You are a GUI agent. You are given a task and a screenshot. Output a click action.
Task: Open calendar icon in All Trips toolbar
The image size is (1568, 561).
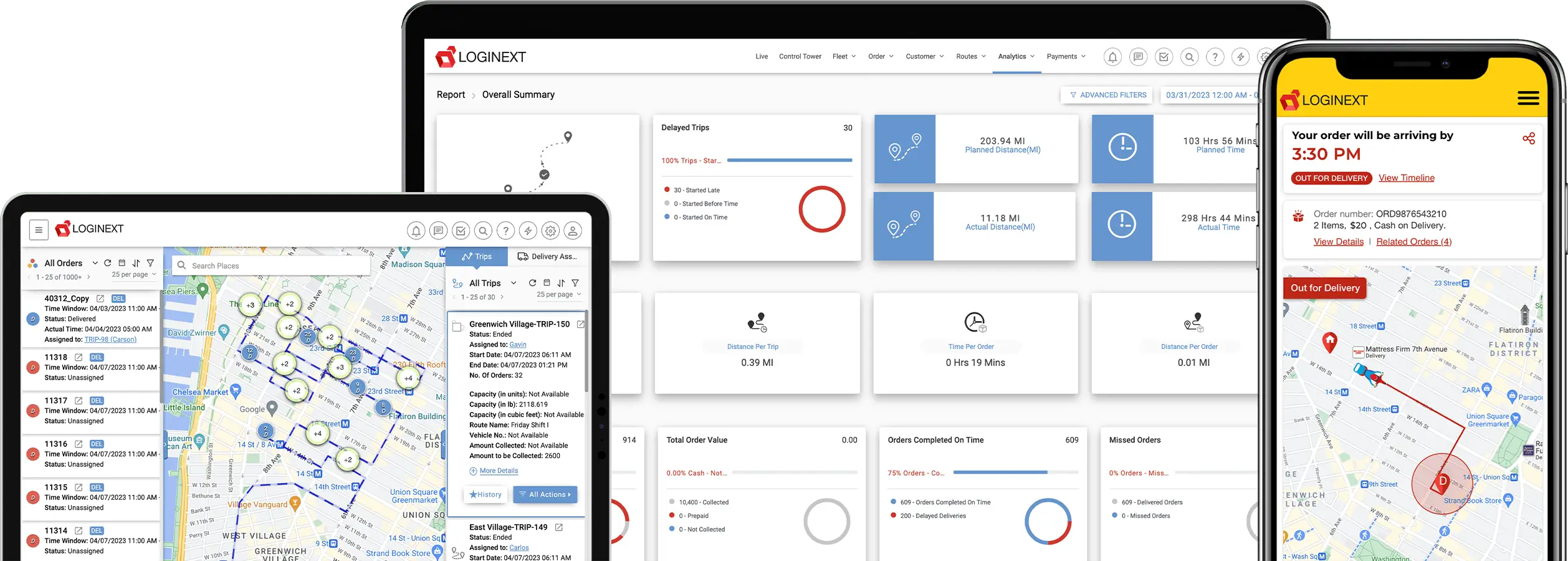click(x=547, y=283)
